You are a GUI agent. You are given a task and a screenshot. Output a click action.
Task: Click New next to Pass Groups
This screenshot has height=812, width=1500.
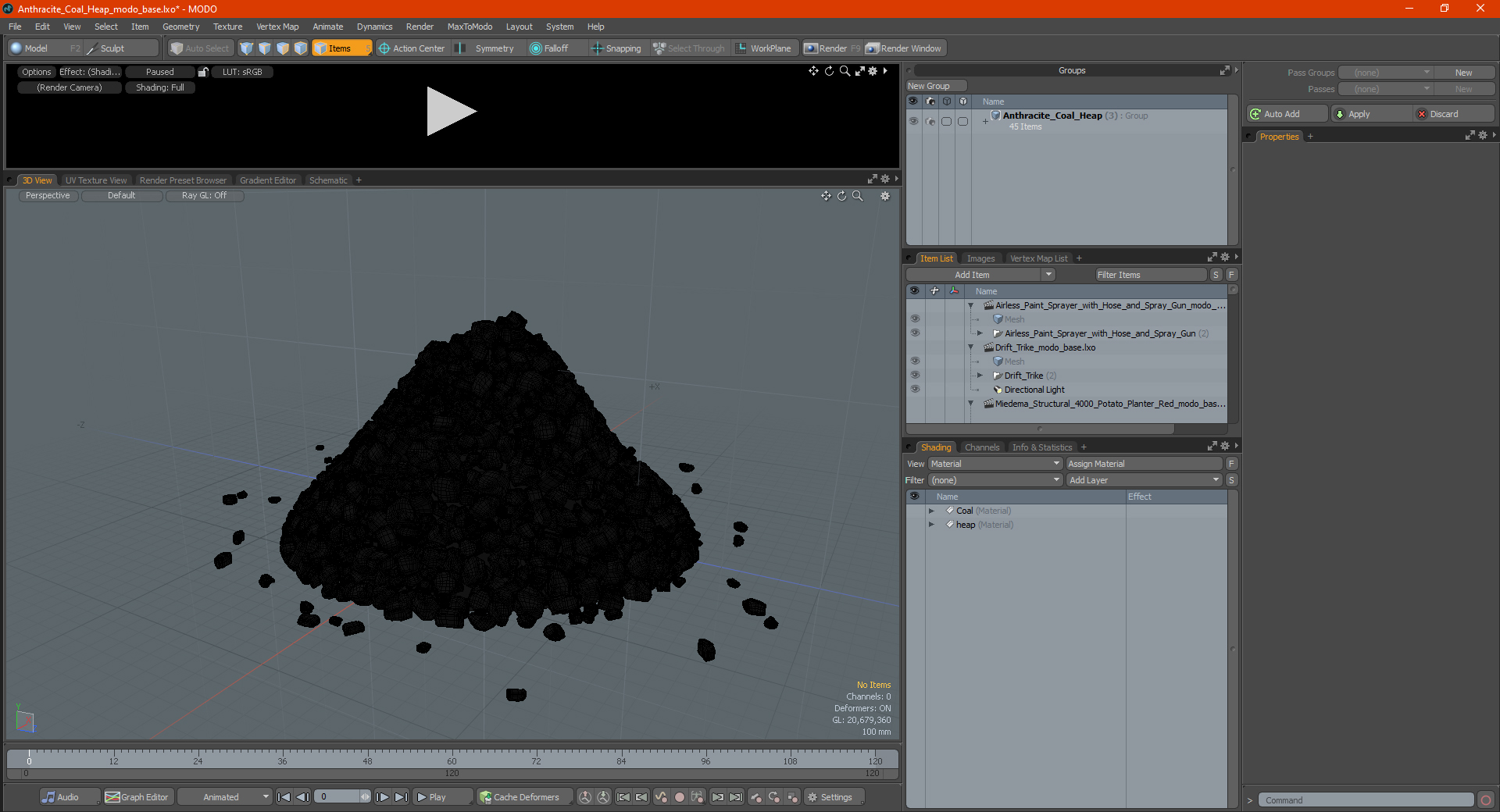point(1463,73)
